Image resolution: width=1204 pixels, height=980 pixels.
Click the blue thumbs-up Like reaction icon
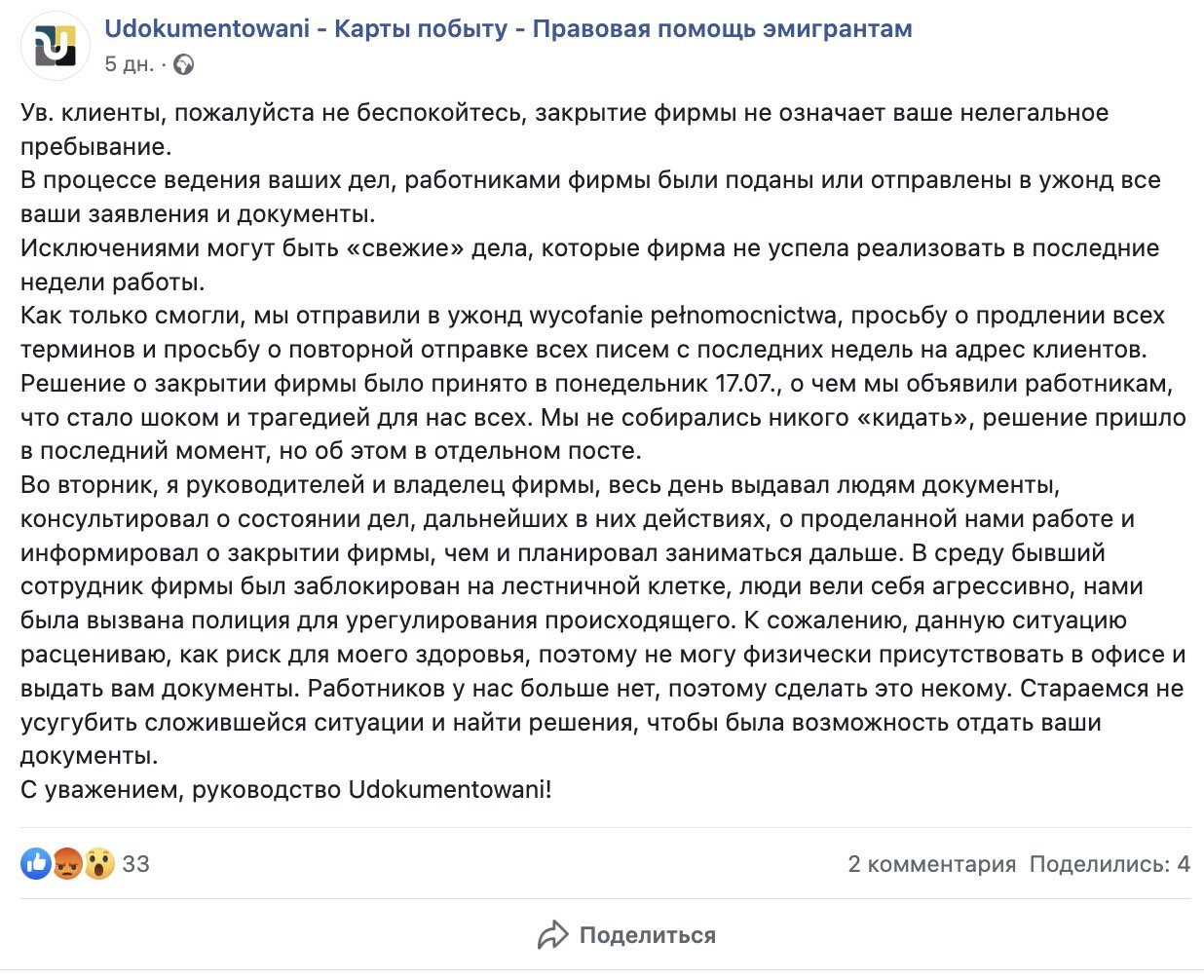click(x=36, y=863)
